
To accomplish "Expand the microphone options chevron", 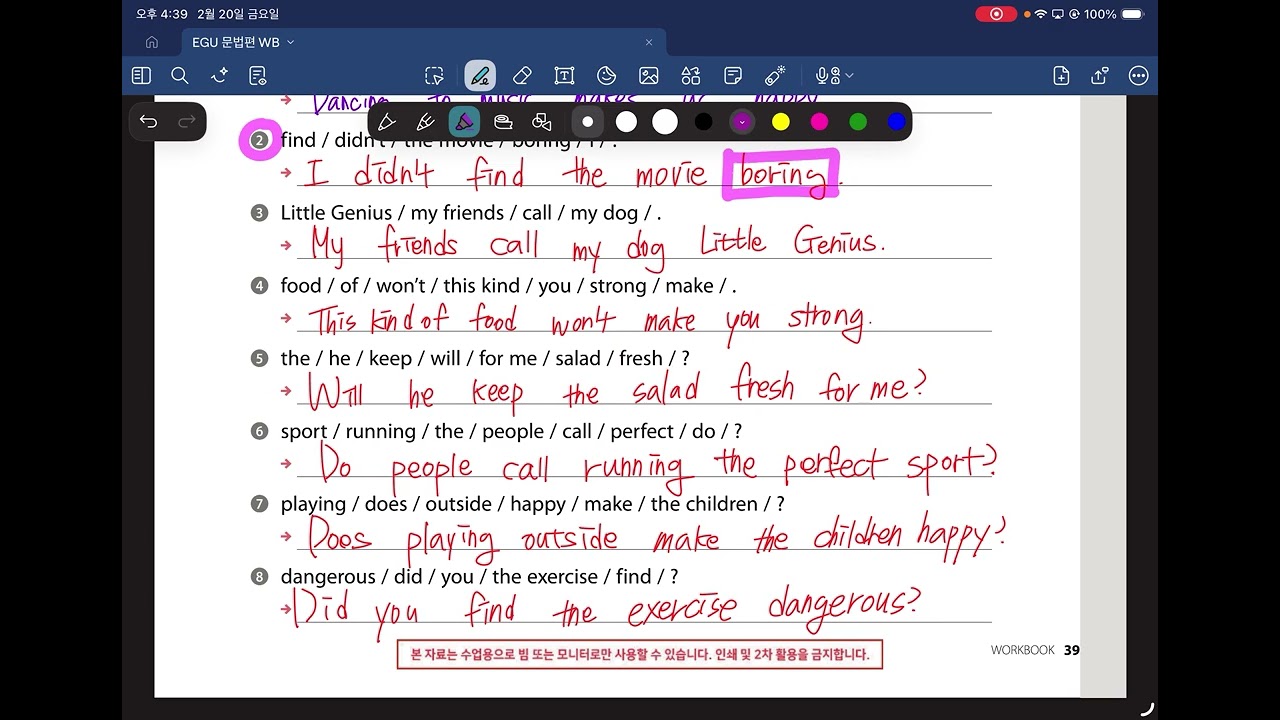I will click(x=849, y=76).
